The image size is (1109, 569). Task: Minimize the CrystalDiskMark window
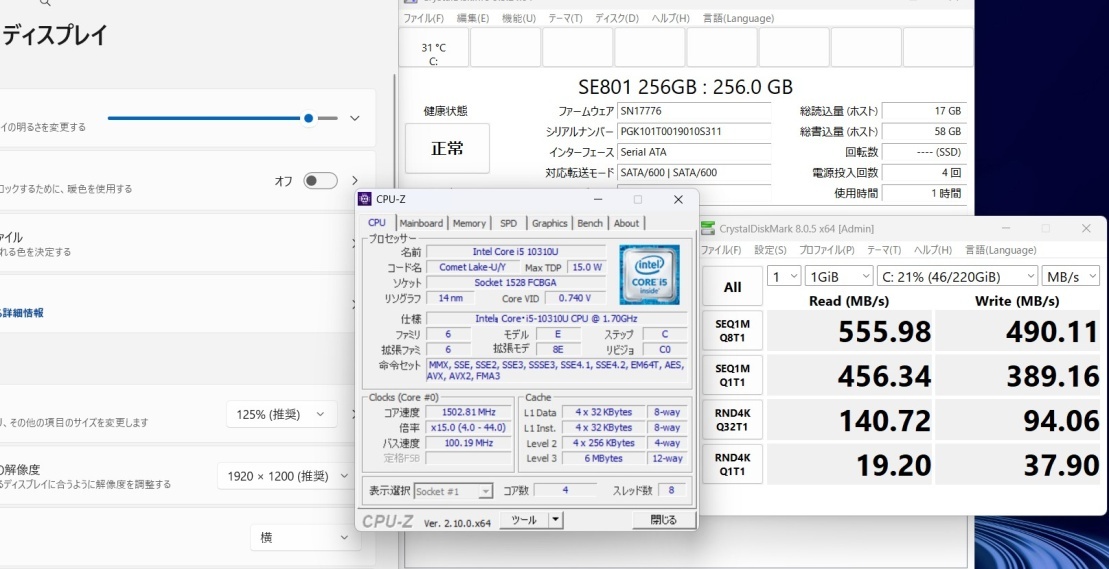pos(1006,228)
